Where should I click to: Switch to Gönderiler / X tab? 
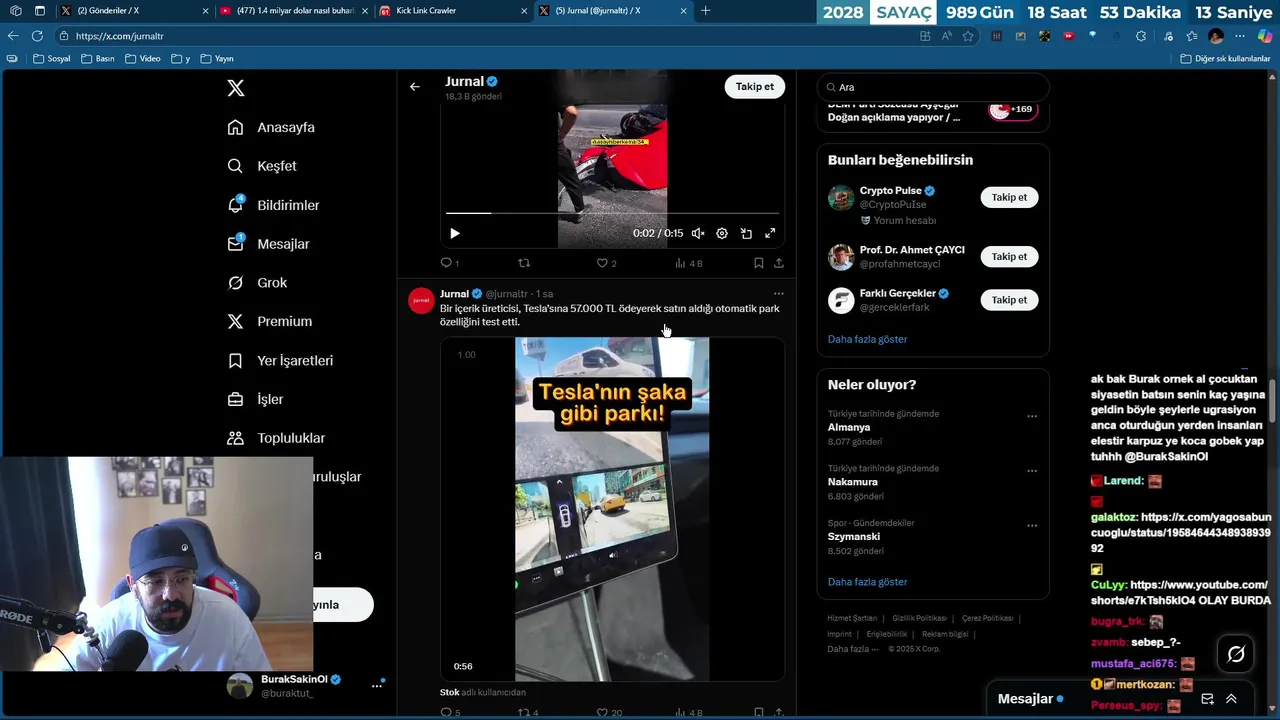135,10
